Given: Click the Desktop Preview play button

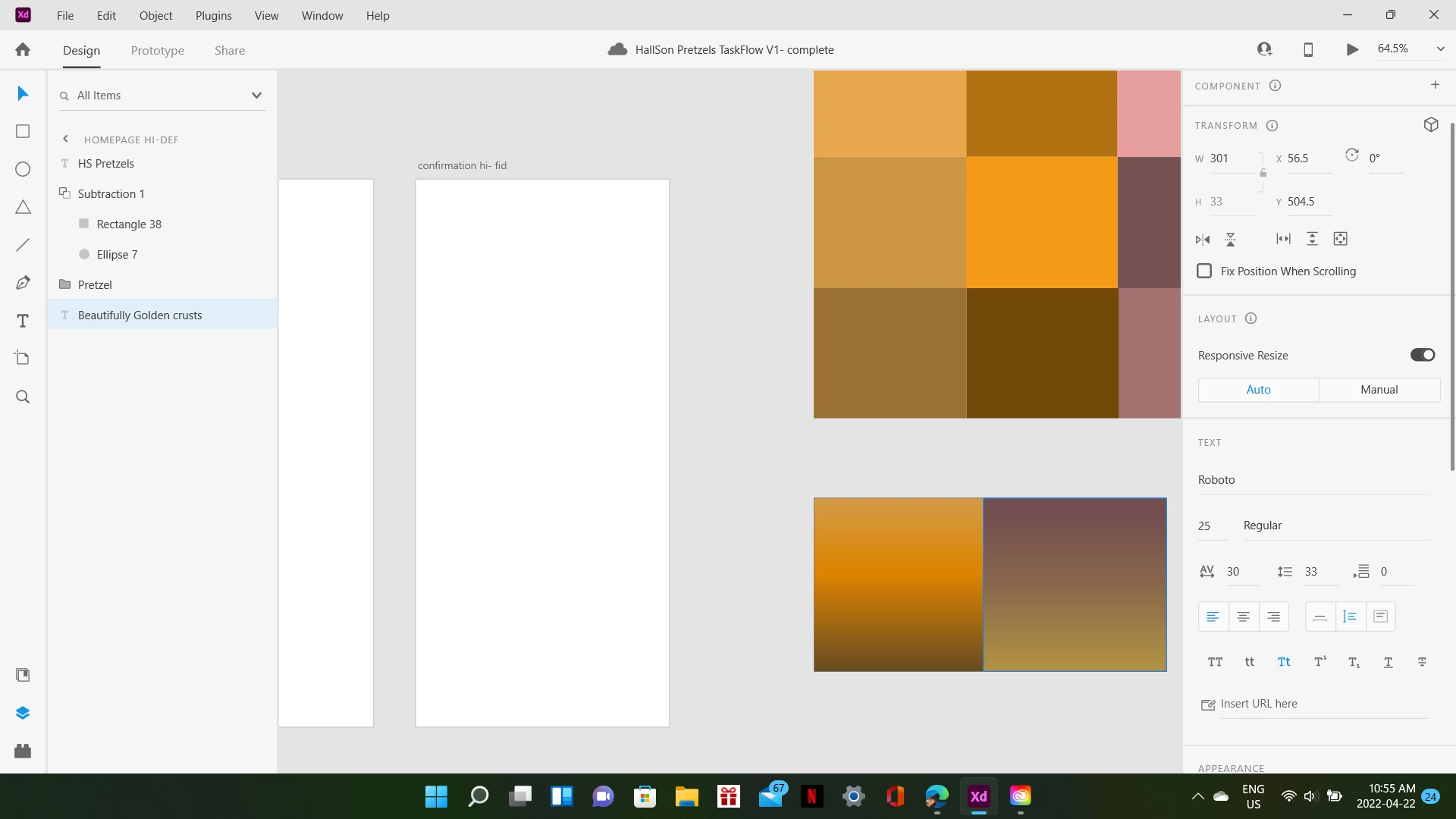Looking at the screenshot, I should [1352, 49].
